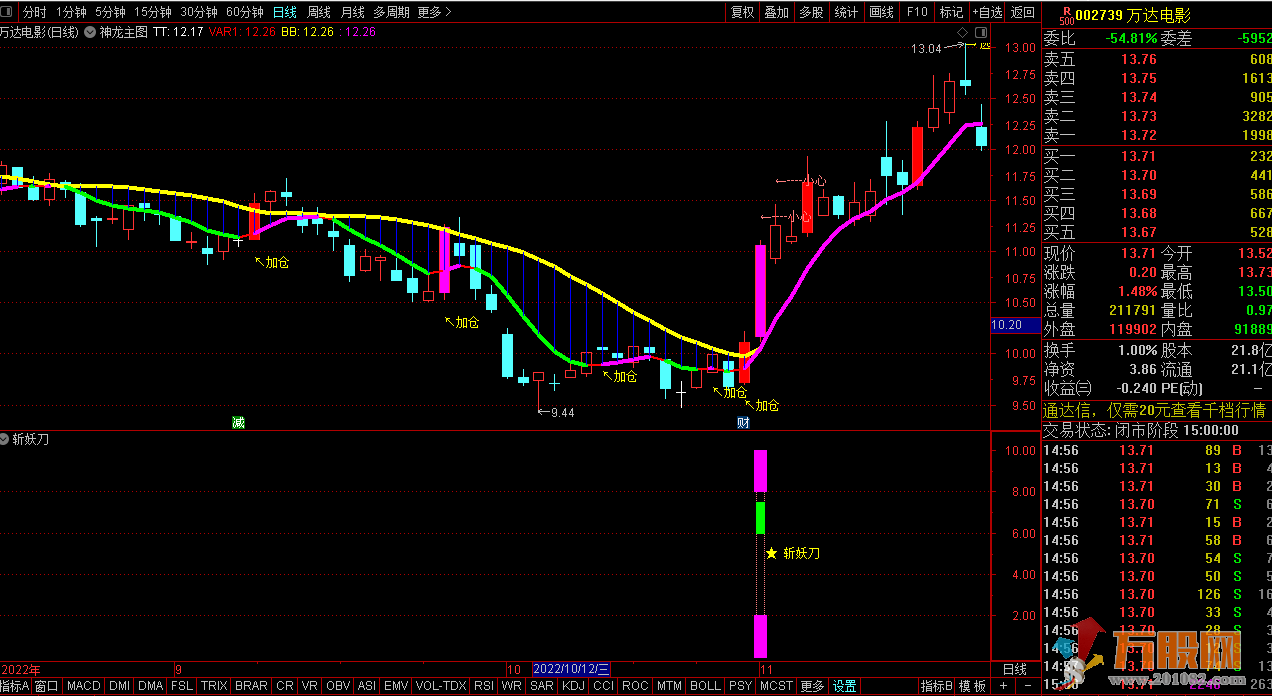
Task: Open the 神龙主图 indicator circle-arrow menu
Action: tap(91, 31)
